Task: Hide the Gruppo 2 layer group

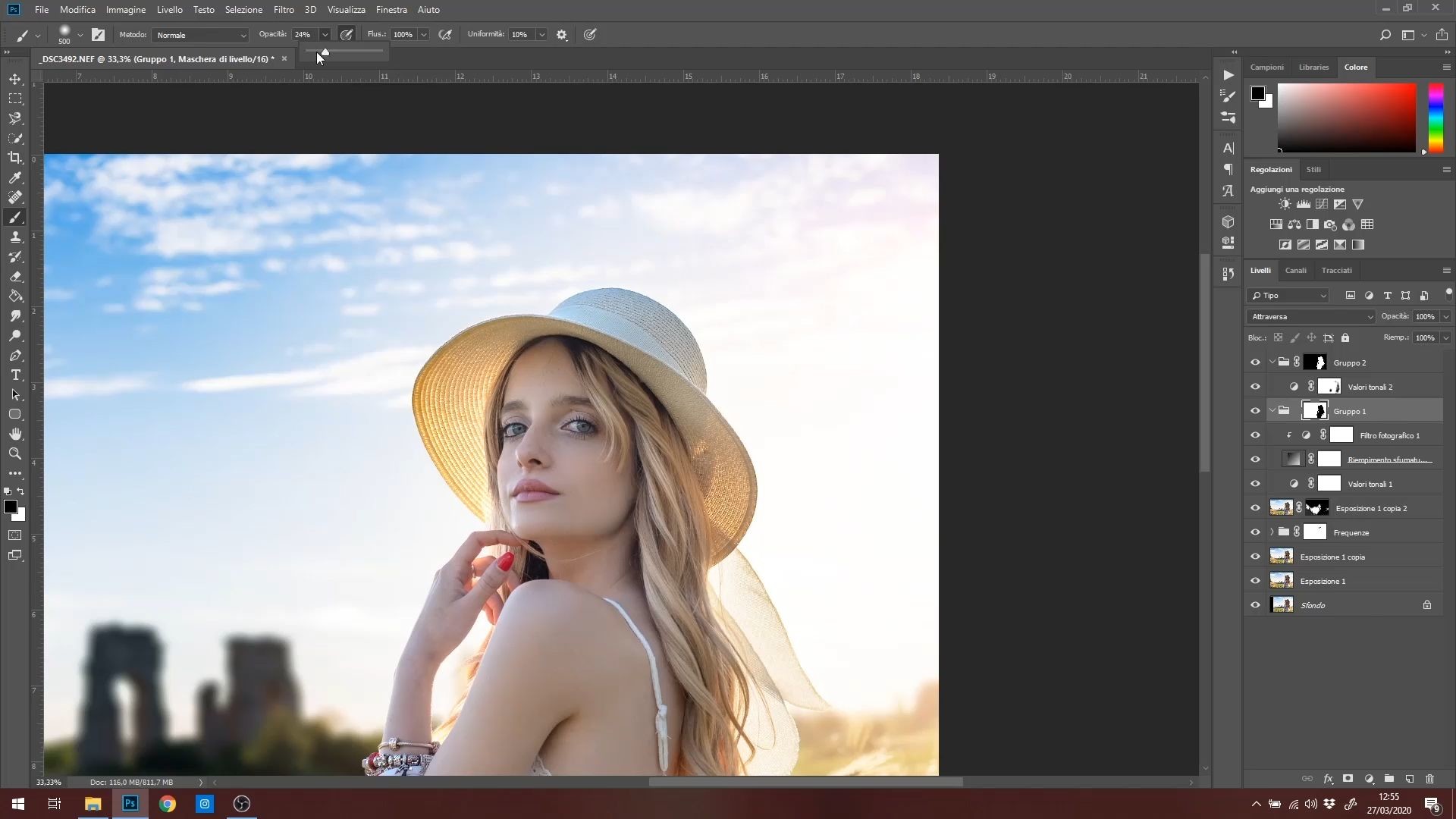Action: click(x=1255, y=362)
